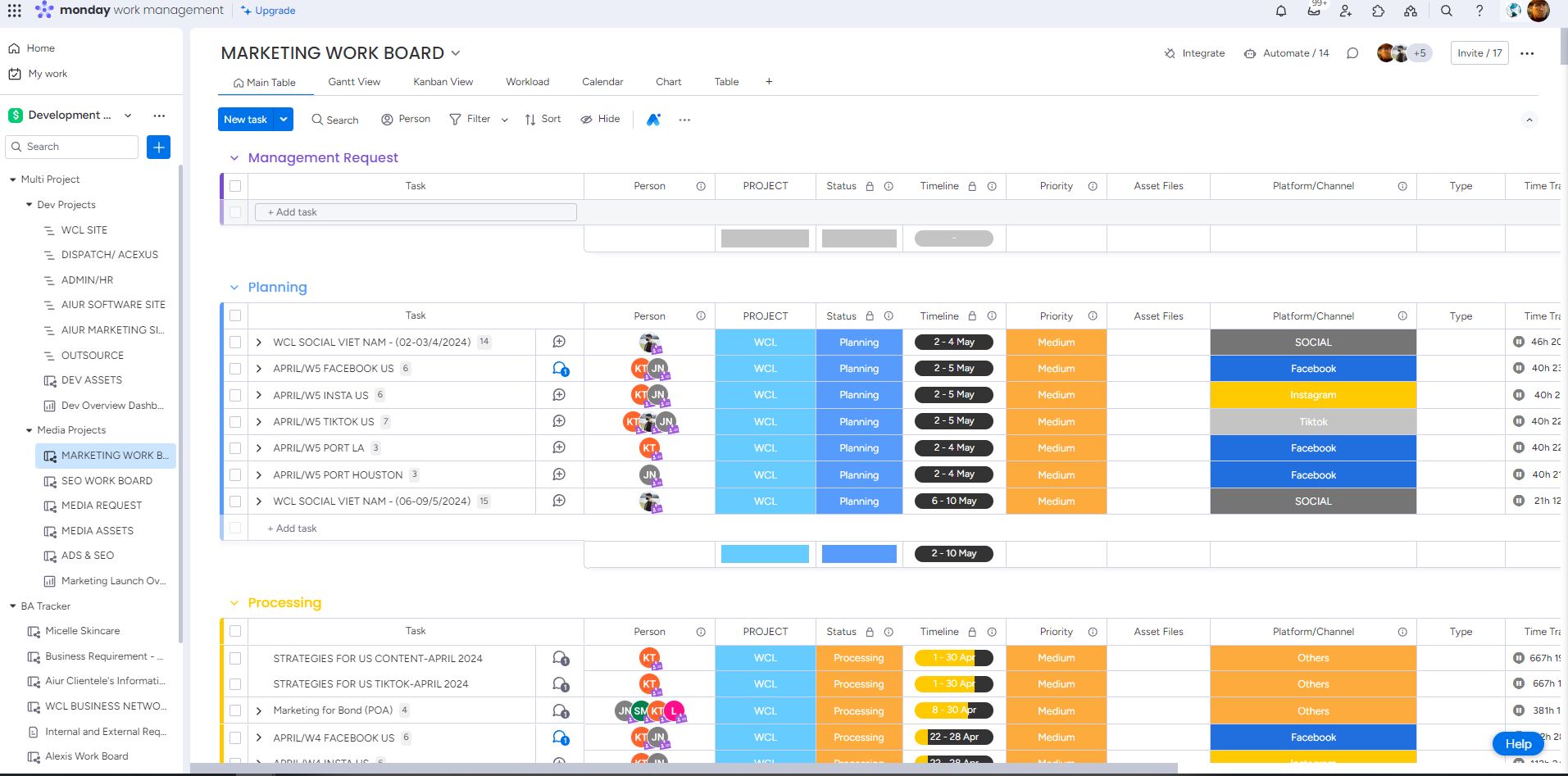
Task: Expand subitems of APRIL/W5 PORT LA
Action: click(259, 448)
